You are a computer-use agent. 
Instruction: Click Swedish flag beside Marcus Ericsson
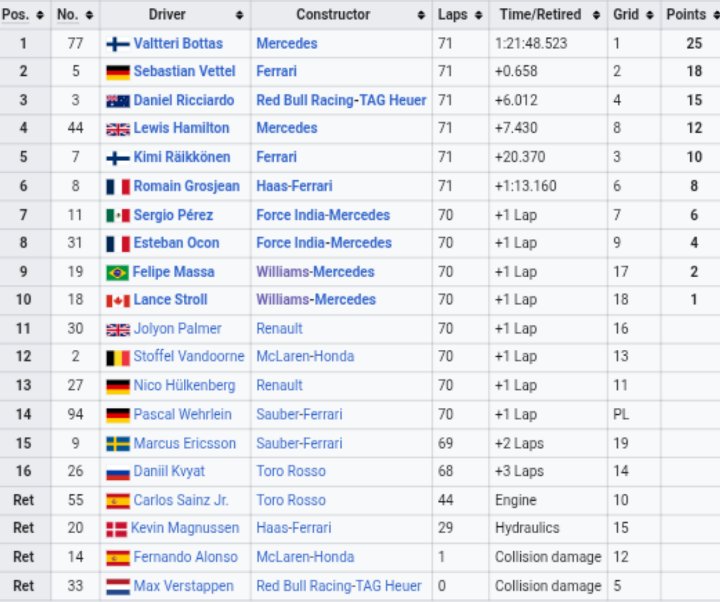tap(118, 444)
